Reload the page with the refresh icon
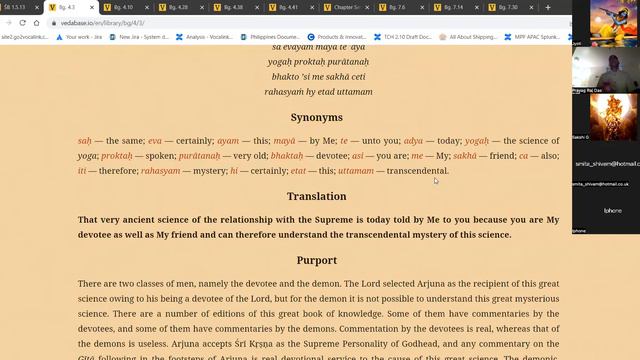Screen dimensions: 640x360 pyautogui.click(x=22, y=23)
